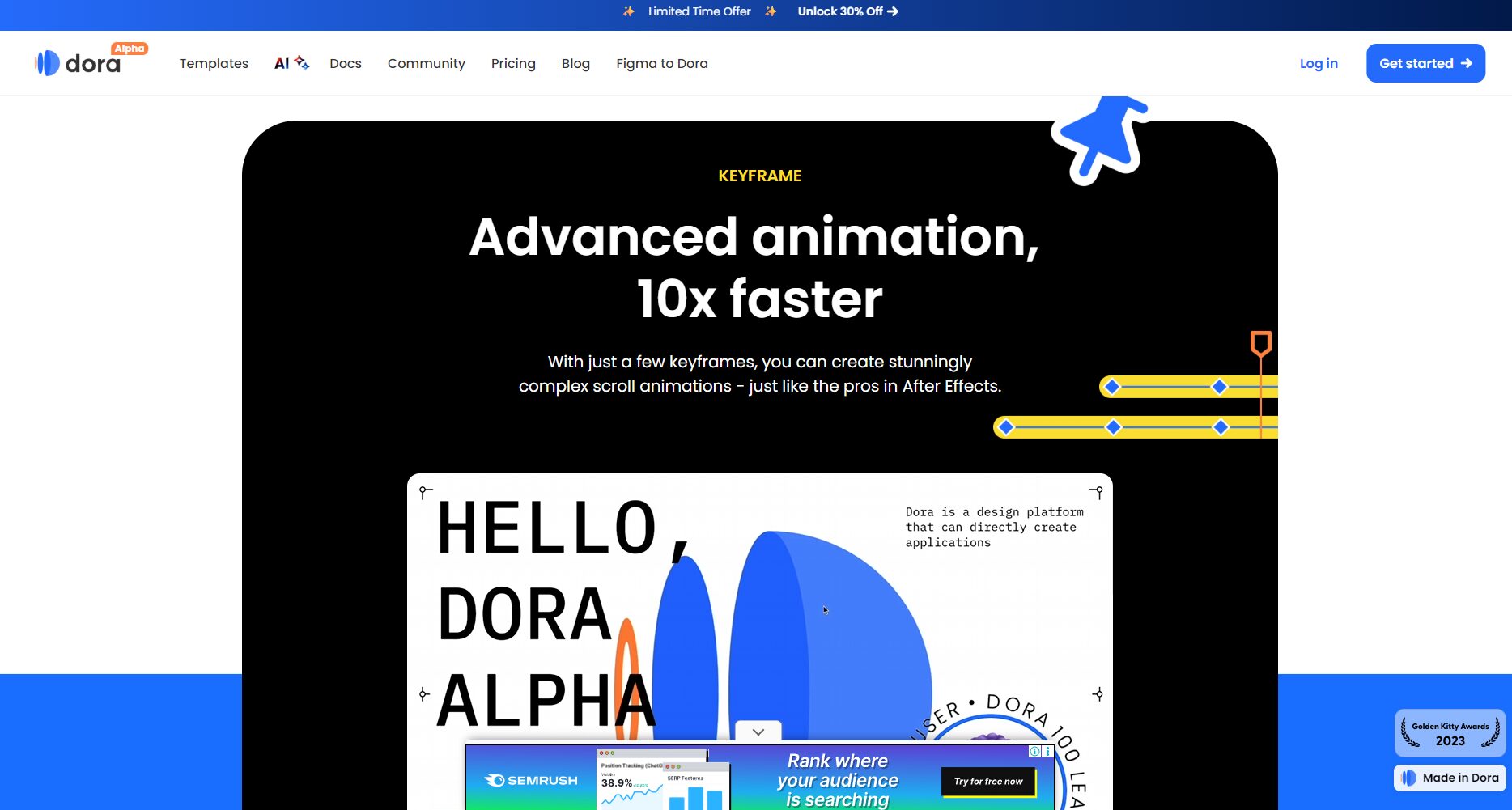Click the Log in link

click(1319, 63)
